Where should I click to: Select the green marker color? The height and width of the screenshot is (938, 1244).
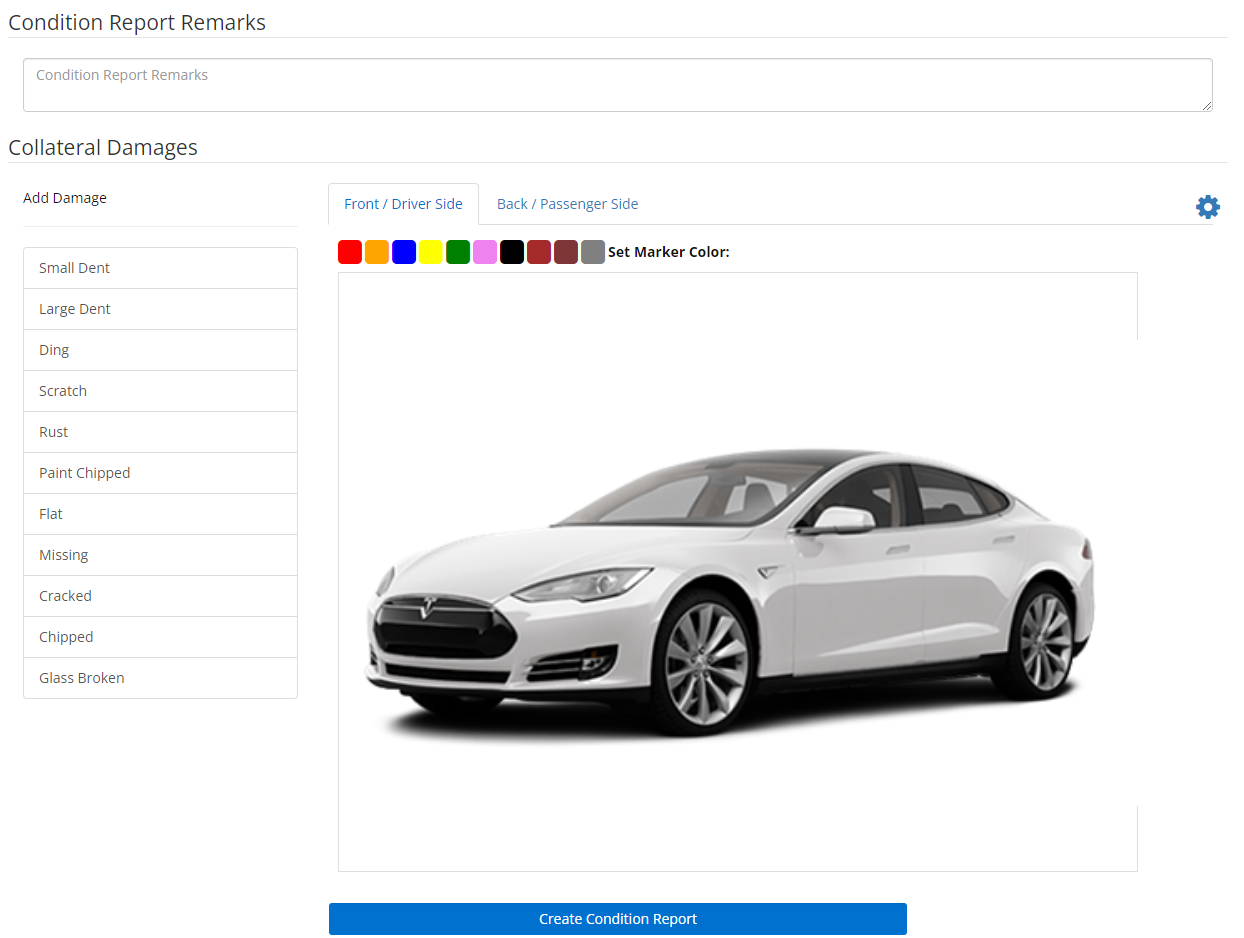click(x=458, y=252)
